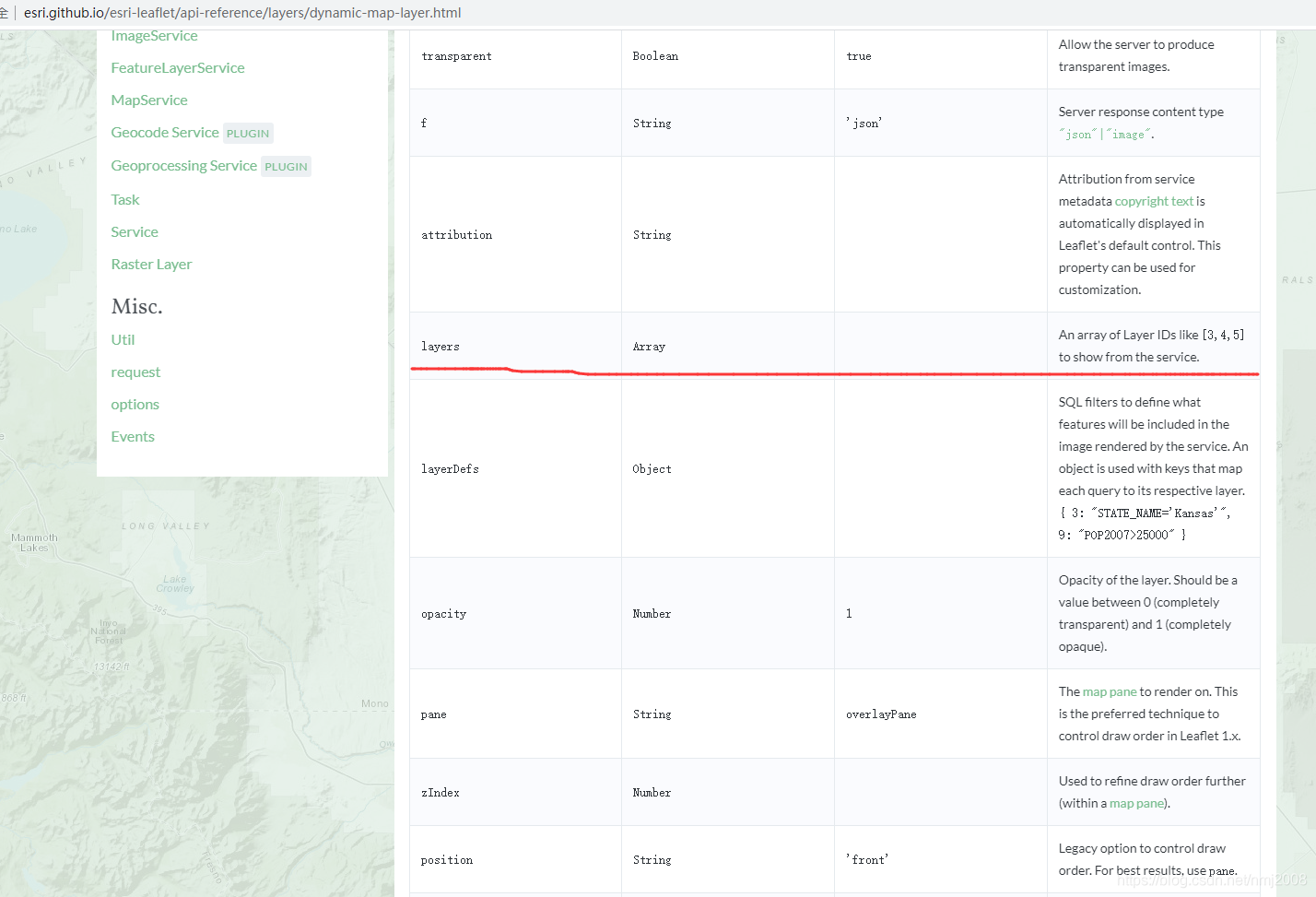Click the 'layerDefs' option name cell
Screen dimensions: 1316x897
[x=450, y=469]
